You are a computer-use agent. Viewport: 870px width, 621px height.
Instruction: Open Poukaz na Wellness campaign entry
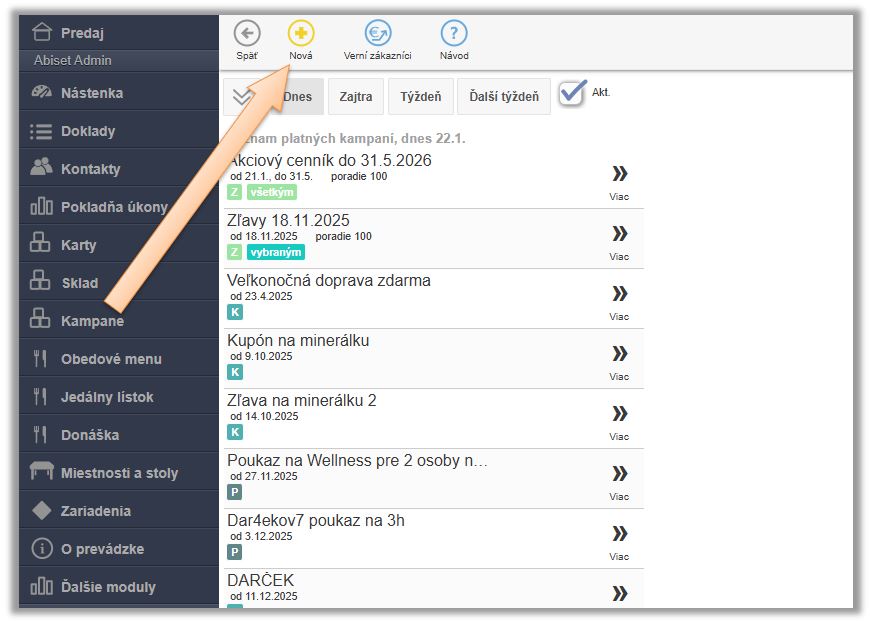coord(357,461)
